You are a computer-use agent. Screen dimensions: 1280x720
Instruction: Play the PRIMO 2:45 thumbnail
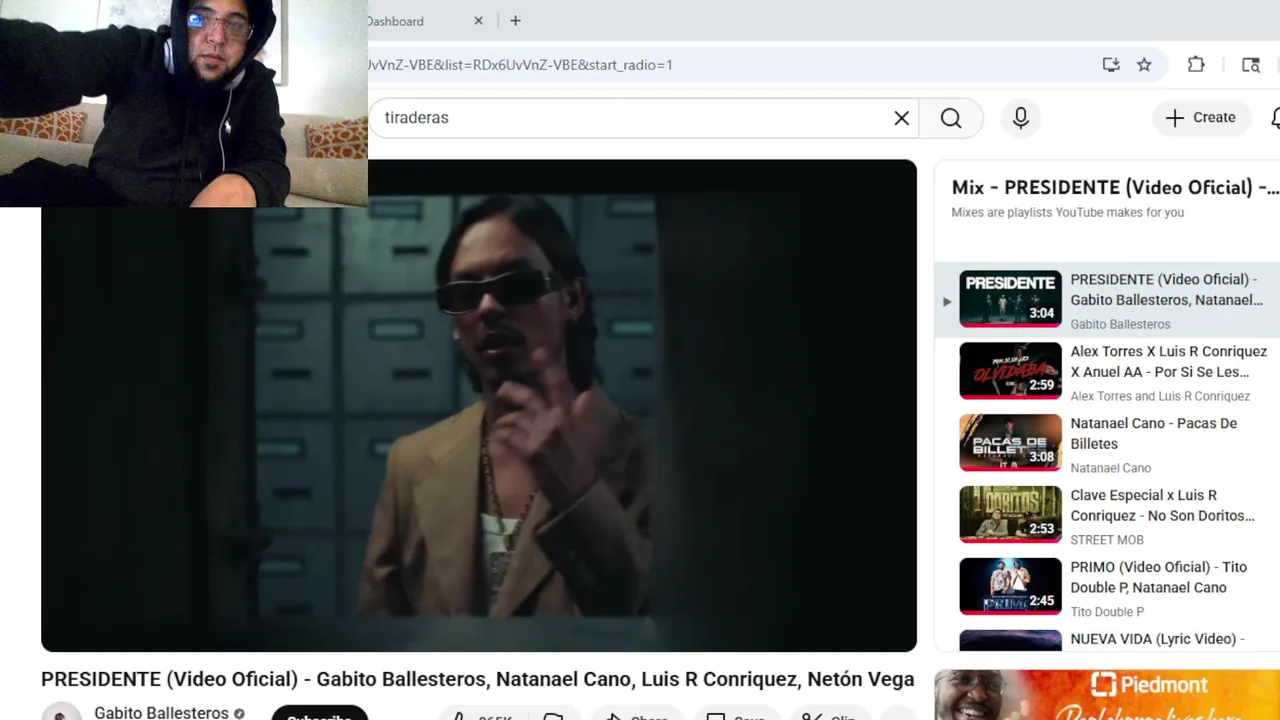pos(1010,586)
